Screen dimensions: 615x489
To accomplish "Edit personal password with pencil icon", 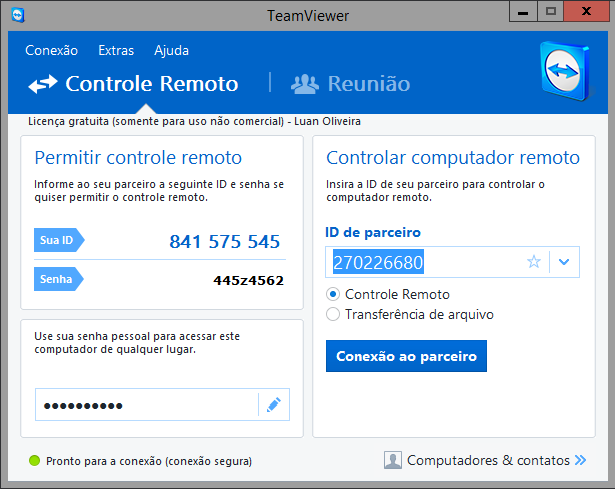I will 274,405.
